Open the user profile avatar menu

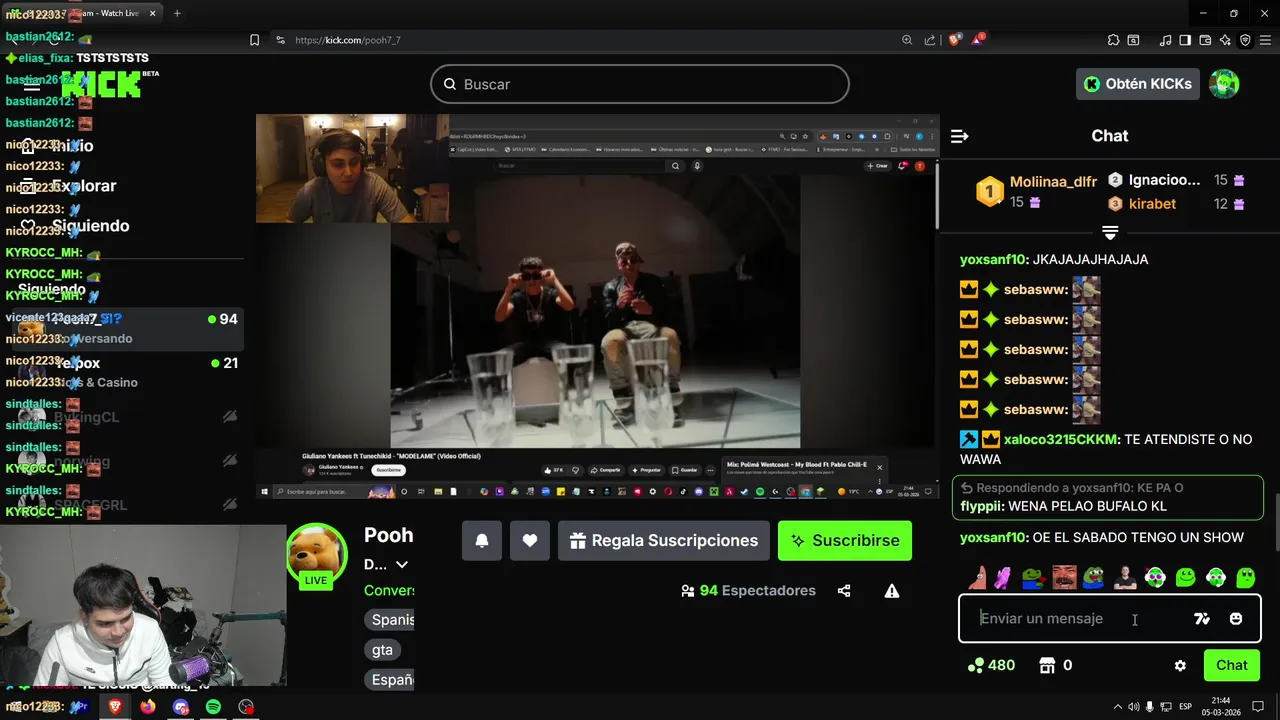point(1224,84)
